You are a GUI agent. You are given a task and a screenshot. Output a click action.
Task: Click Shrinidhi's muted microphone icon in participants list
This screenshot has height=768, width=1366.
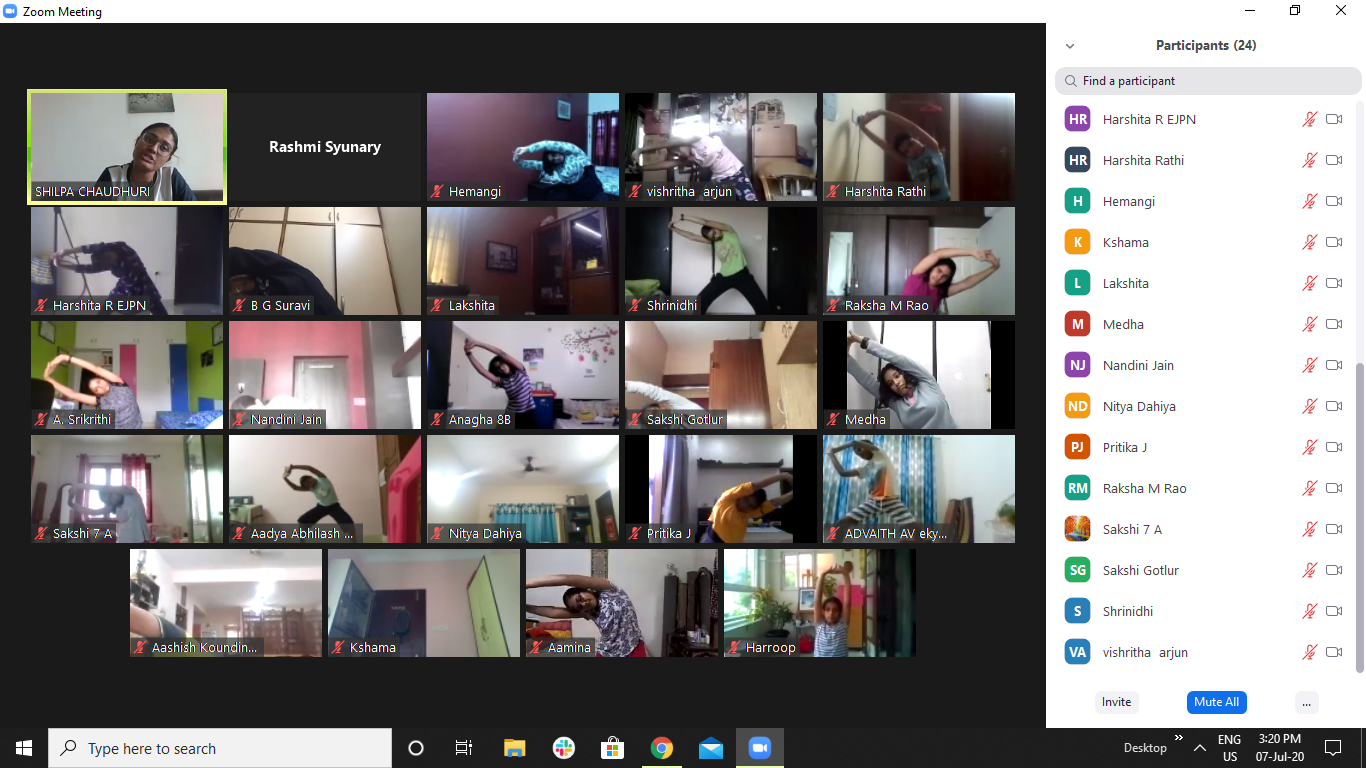1309,611
